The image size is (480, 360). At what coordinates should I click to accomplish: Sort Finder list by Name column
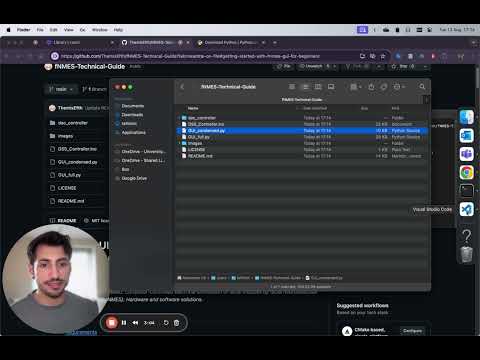click(193, 108)
